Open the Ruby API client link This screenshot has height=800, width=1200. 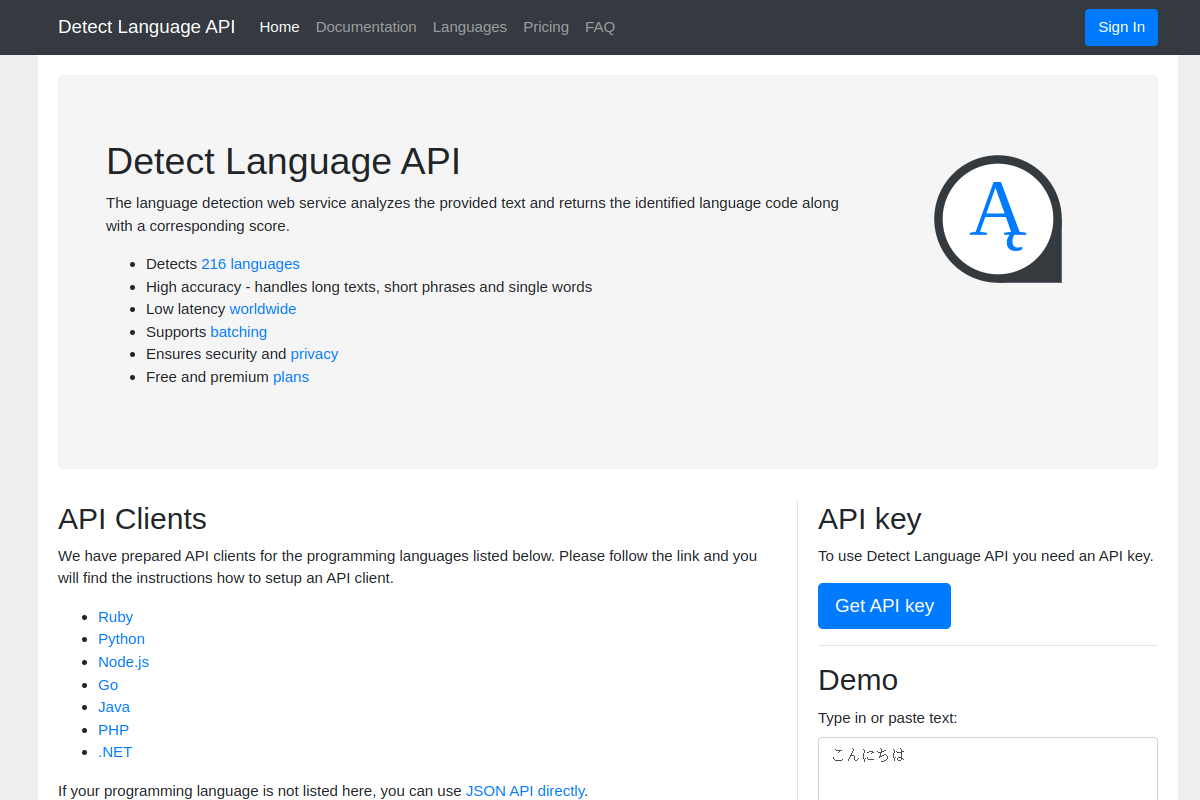click(x=116, y=617)
